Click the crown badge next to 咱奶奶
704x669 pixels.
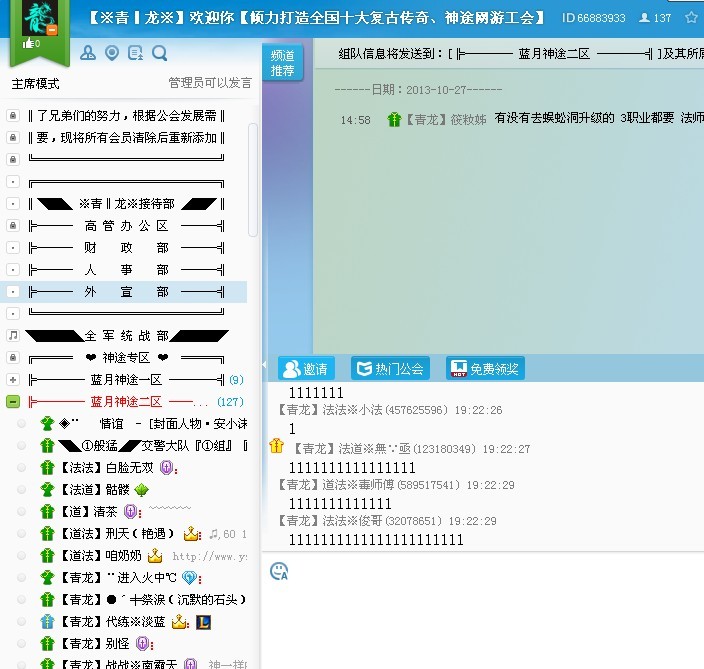(155, 556)
